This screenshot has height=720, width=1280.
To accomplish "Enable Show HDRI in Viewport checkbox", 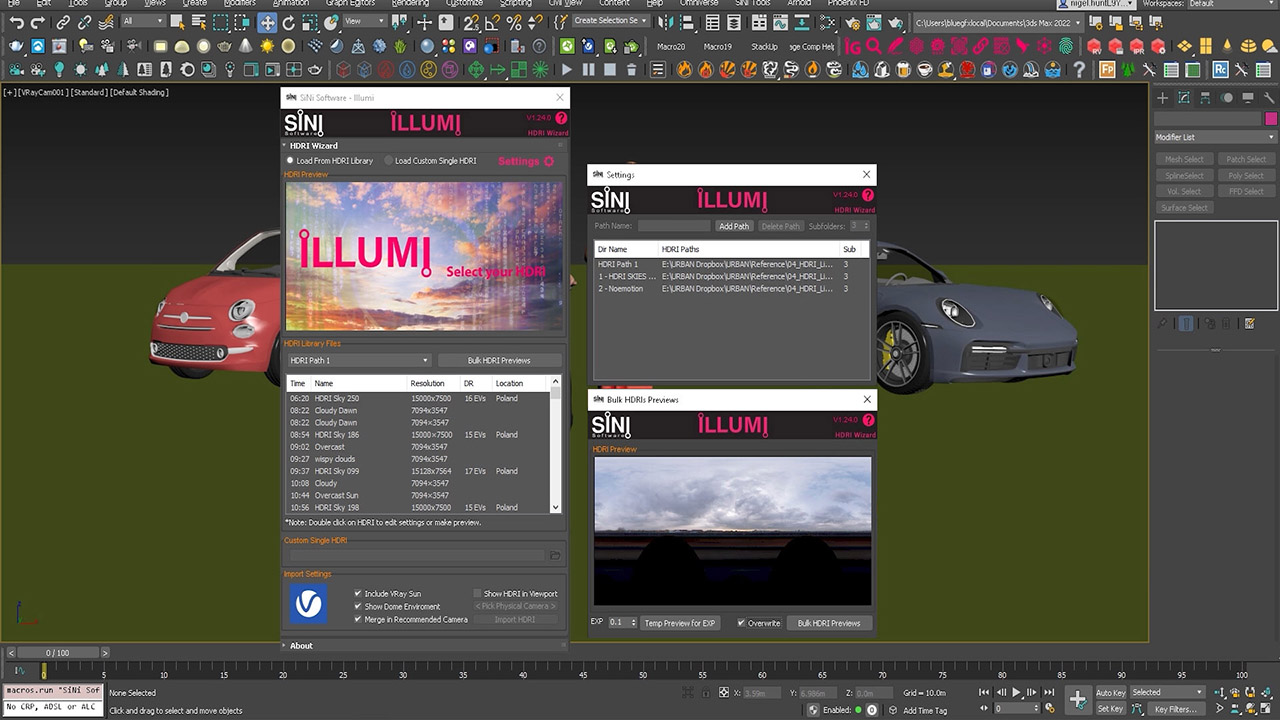I will coord(478,593).
